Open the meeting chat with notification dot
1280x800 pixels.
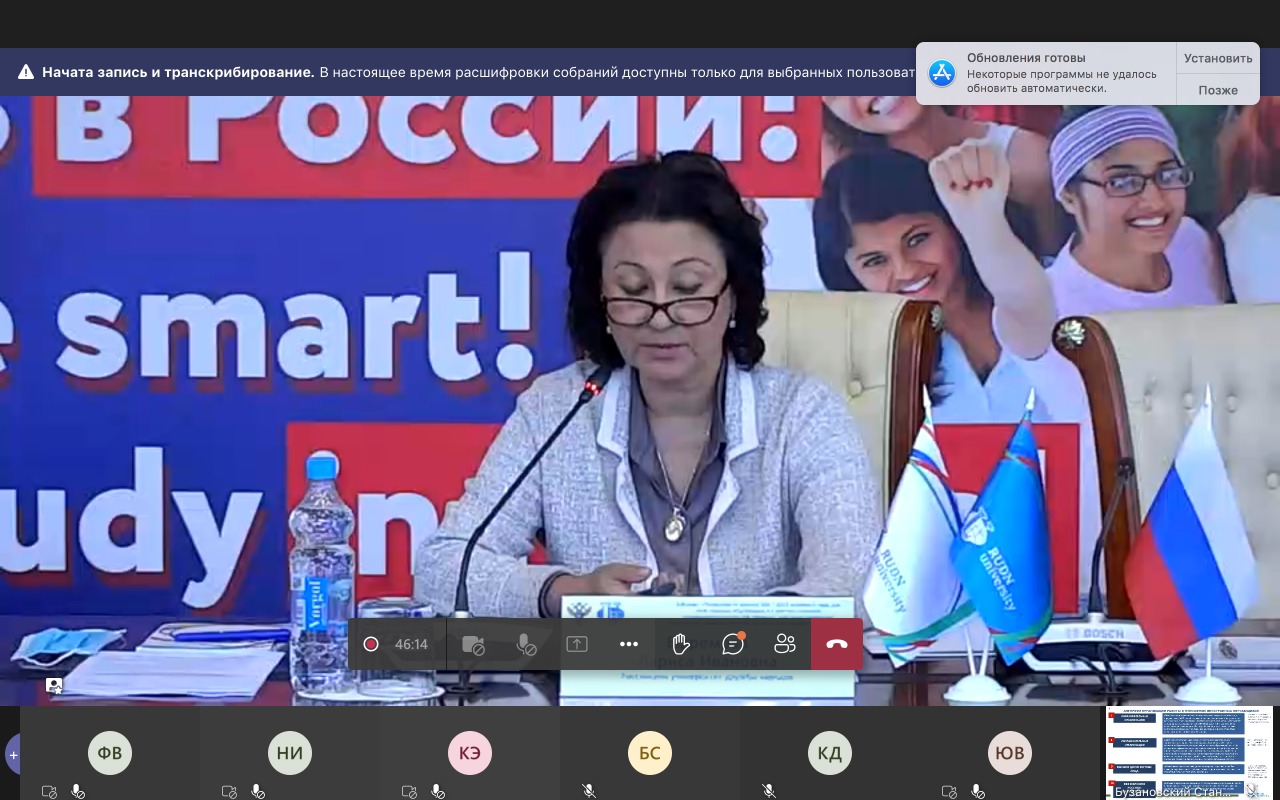[x=733, y=644]
